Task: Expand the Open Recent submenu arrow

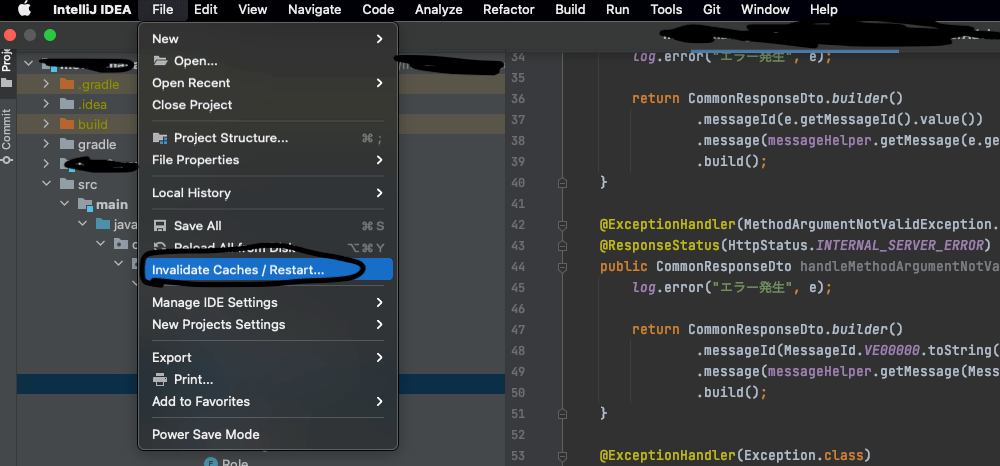Action: pyautogui.click(x=379, y=83)
